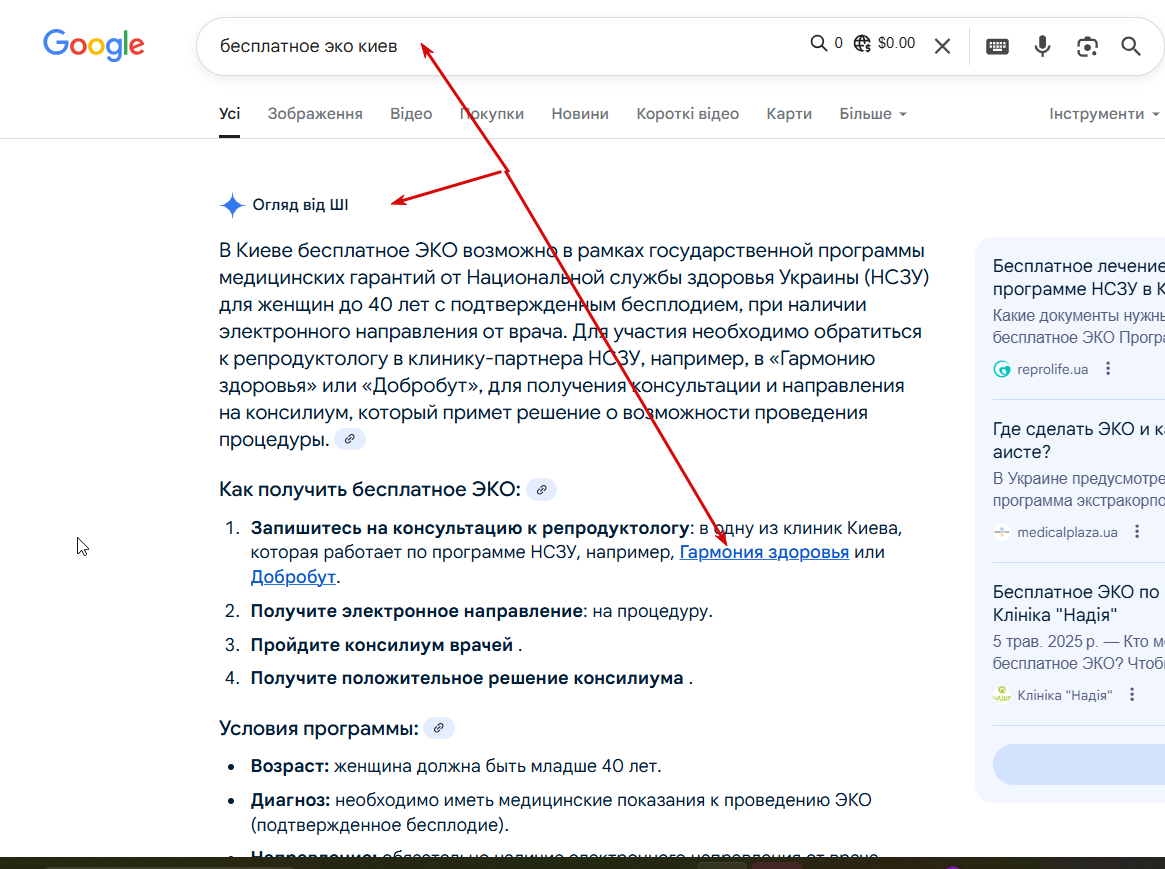Open 'Бесплатное ЭКО по' Клініка Надія card
1165x869 pixels.
[x=1079, y=603]
